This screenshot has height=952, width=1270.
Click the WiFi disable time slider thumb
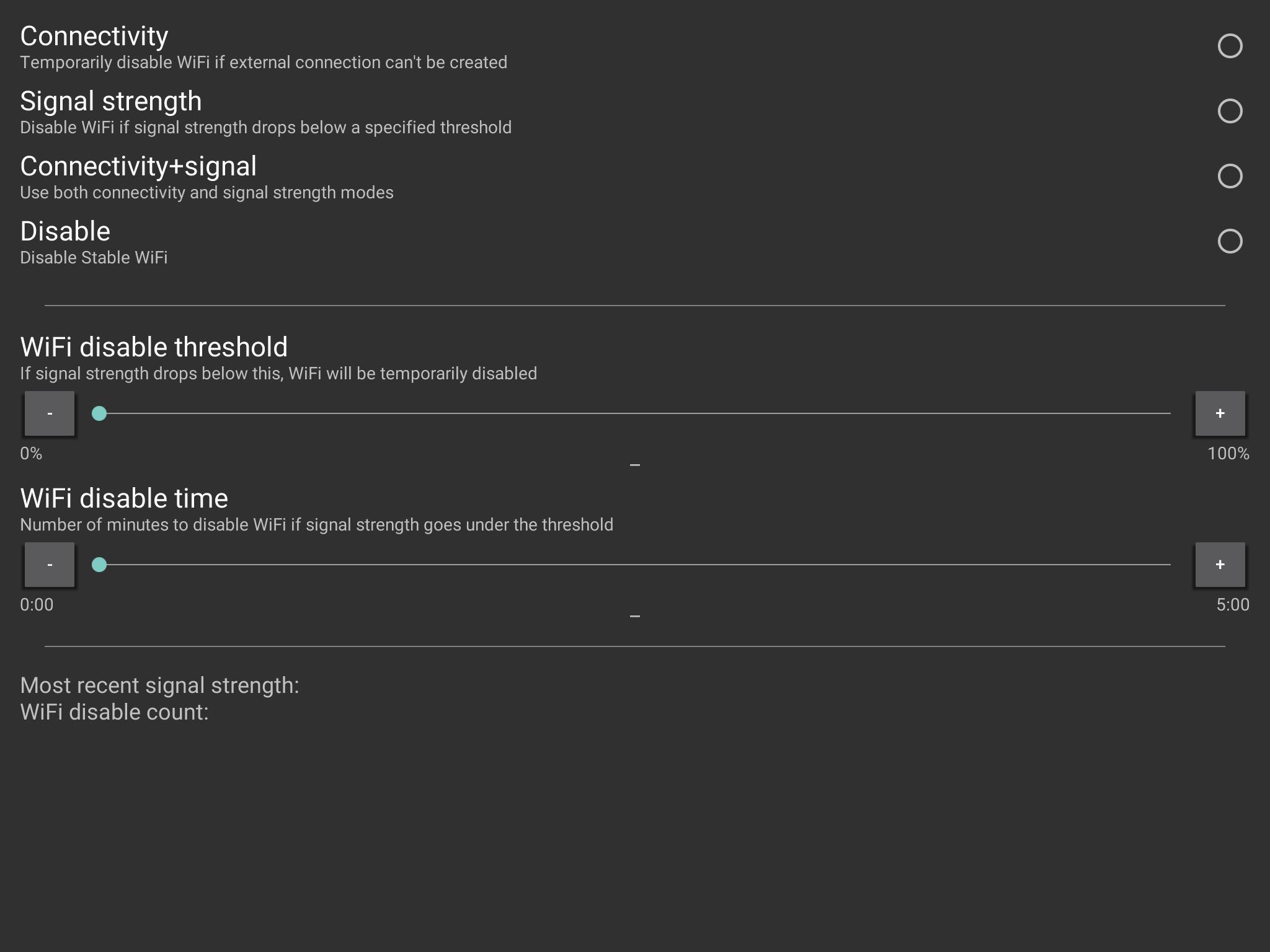pos(99,565)
